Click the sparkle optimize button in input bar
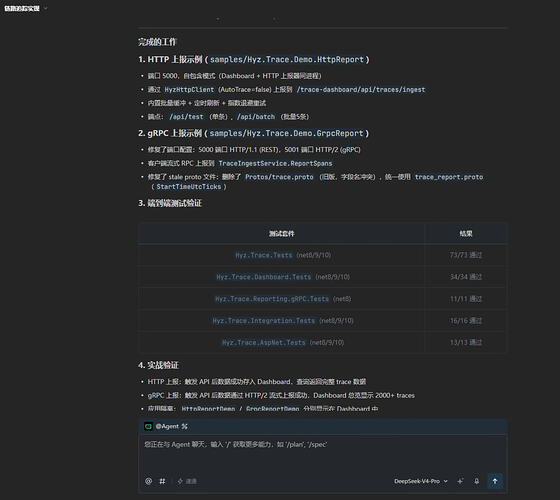Viewport: 560px width, 500px height. click(x=187, y=481)
